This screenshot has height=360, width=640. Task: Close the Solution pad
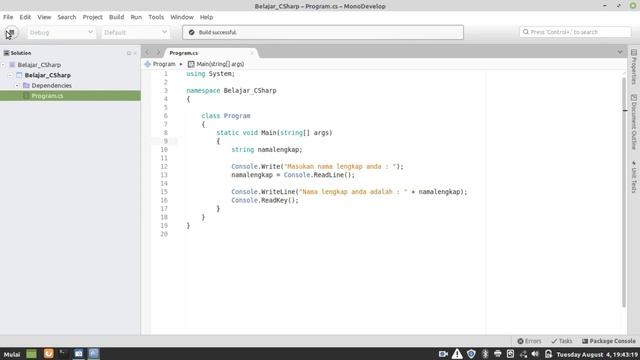pos(136,53)
